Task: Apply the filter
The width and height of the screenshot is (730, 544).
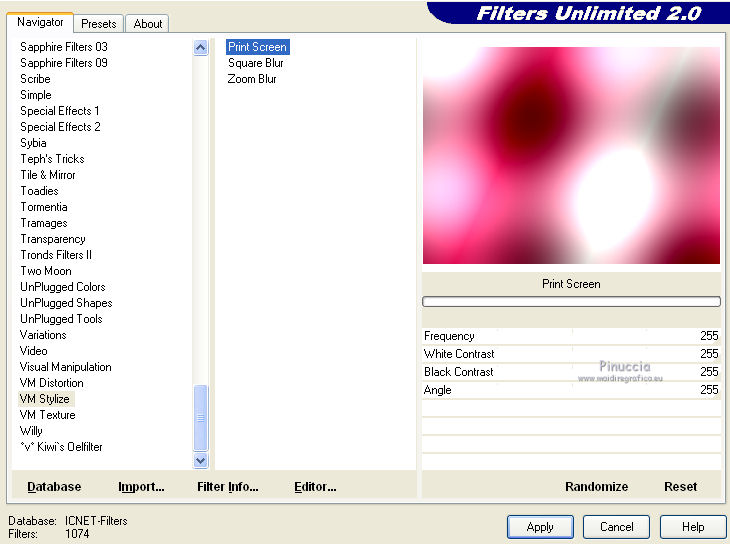Action: point(540,527)
